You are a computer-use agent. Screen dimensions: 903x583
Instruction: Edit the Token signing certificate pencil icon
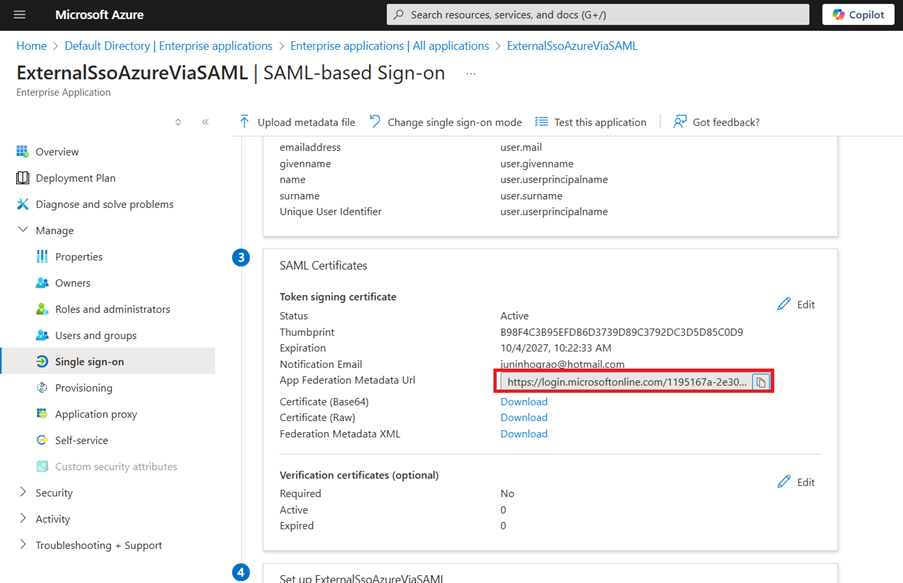[x=784, y=304]
